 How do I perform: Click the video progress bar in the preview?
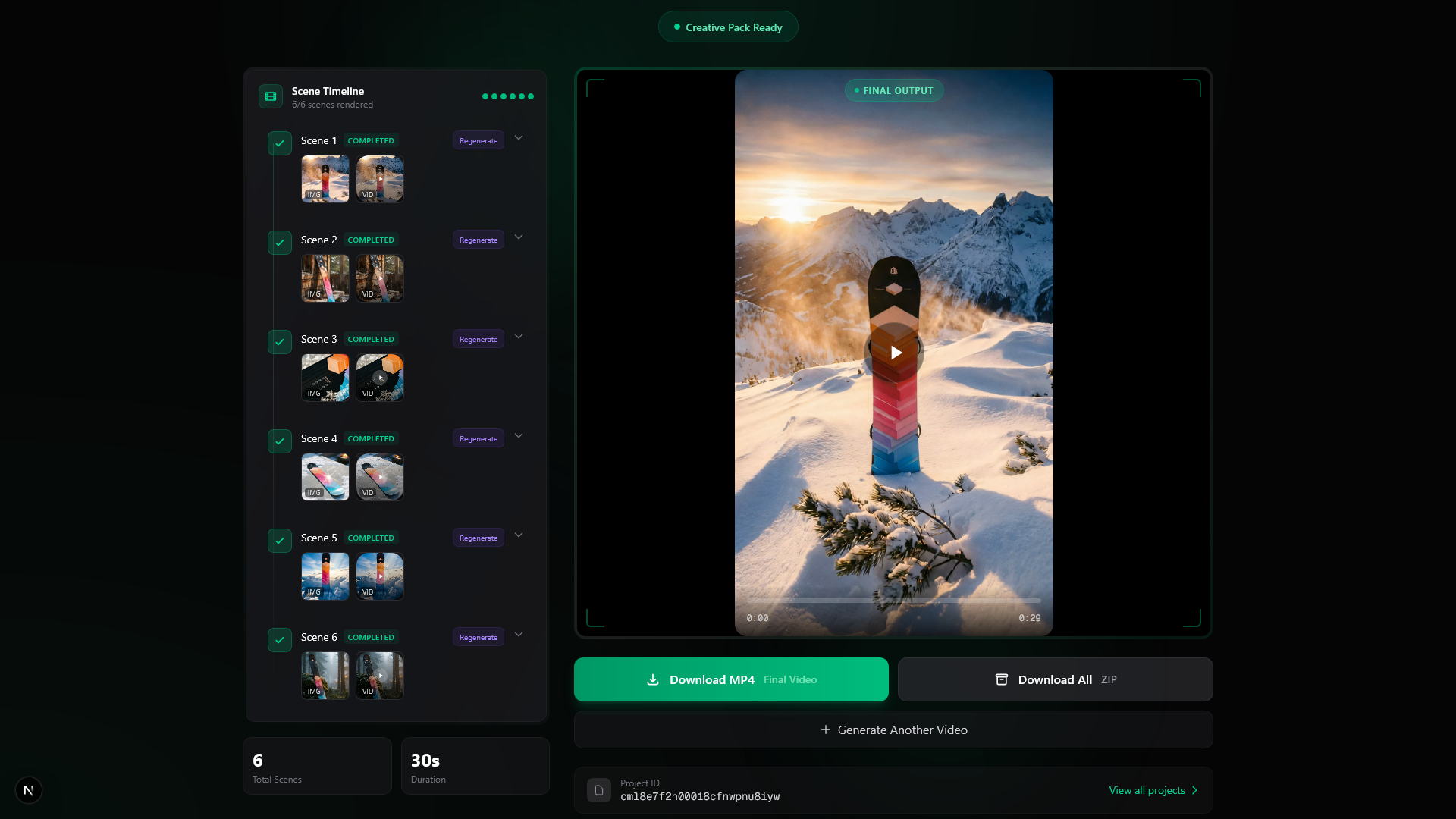893,601
